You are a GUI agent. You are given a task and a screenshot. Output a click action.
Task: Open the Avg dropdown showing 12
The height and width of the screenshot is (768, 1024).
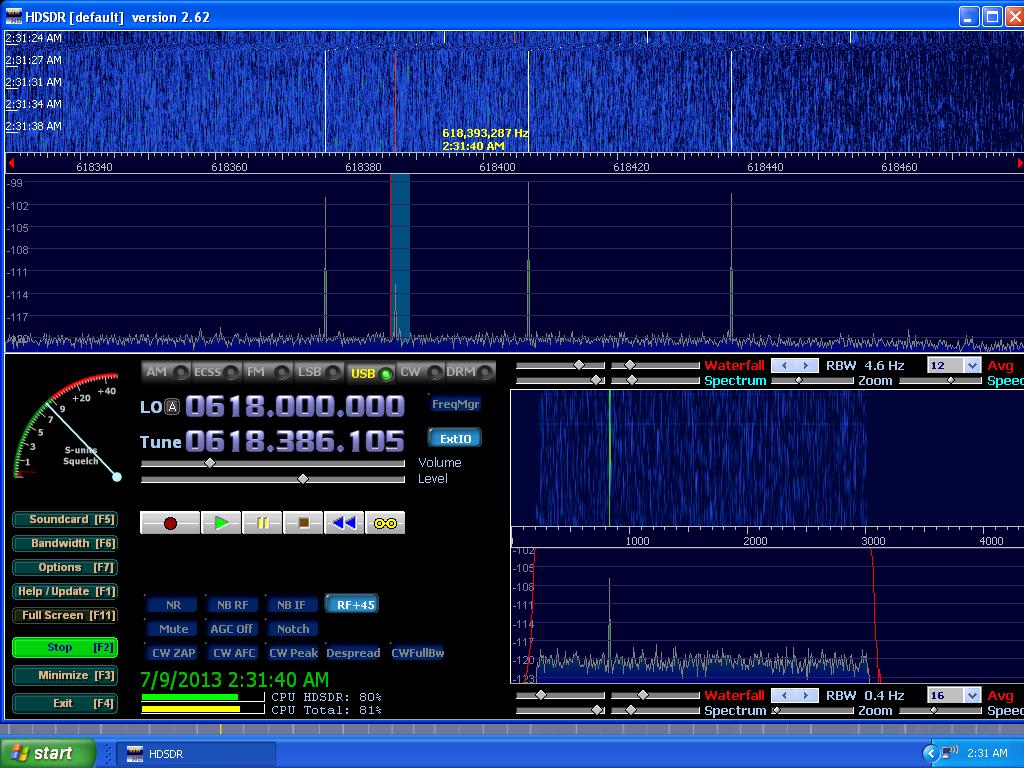972,366
